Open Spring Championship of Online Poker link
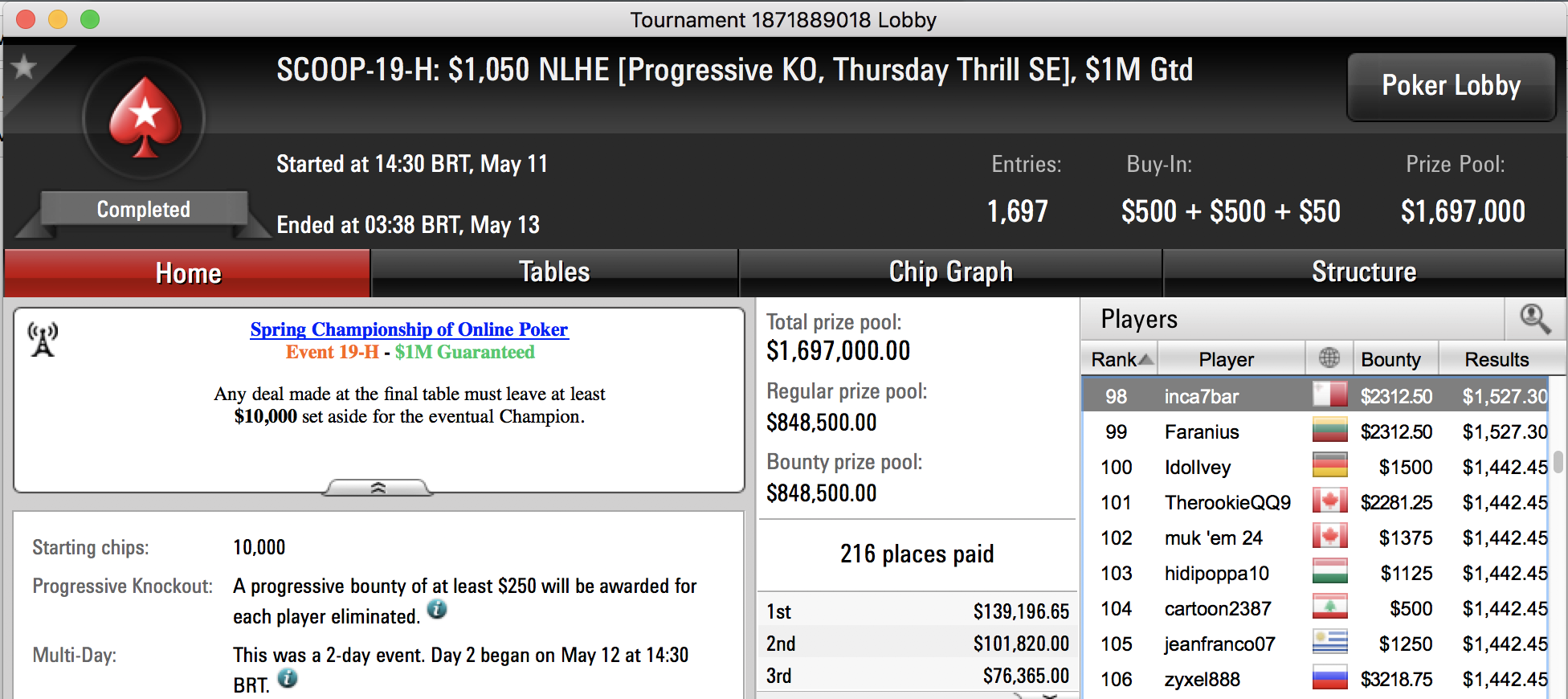The width and height of the screenshot is (1568, 699). pos(409,329)
